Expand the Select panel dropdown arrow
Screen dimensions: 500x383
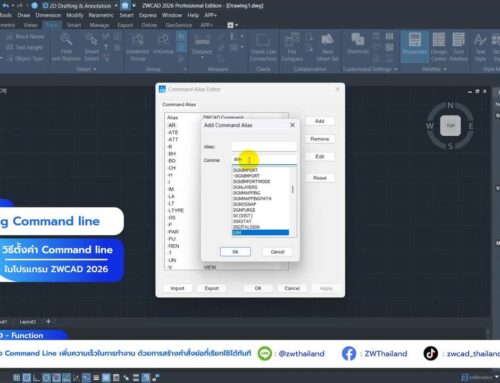click(x=95, y=69)
